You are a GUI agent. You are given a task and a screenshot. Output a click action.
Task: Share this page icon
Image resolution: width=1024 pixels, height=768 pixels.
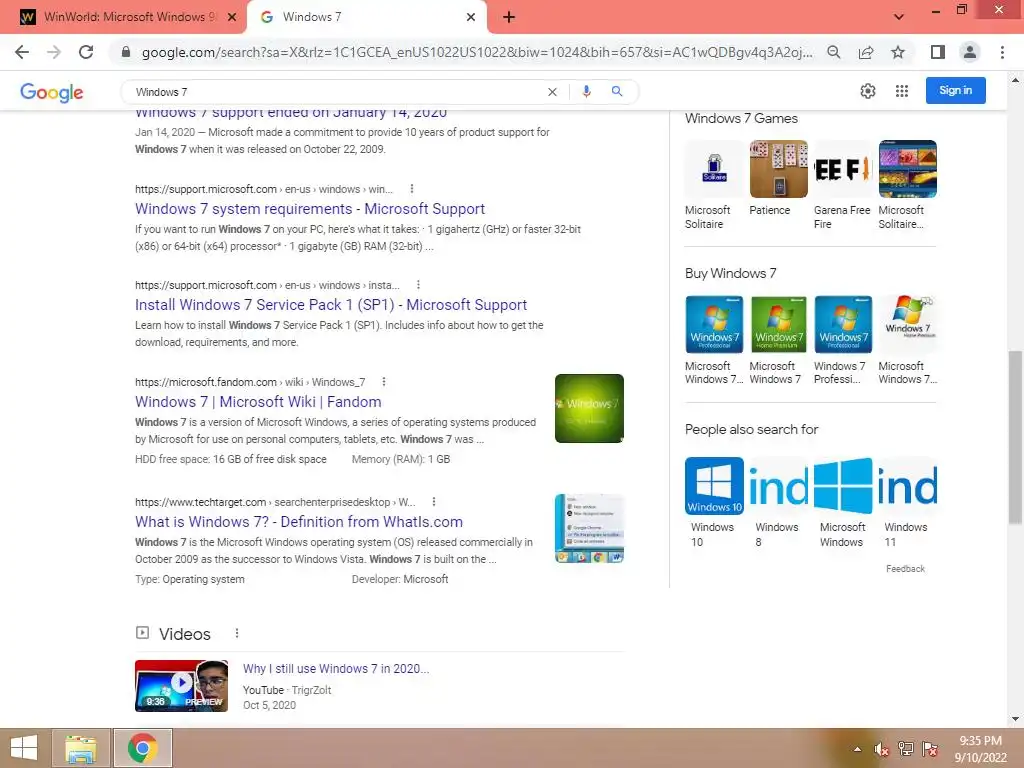point(866,52)
